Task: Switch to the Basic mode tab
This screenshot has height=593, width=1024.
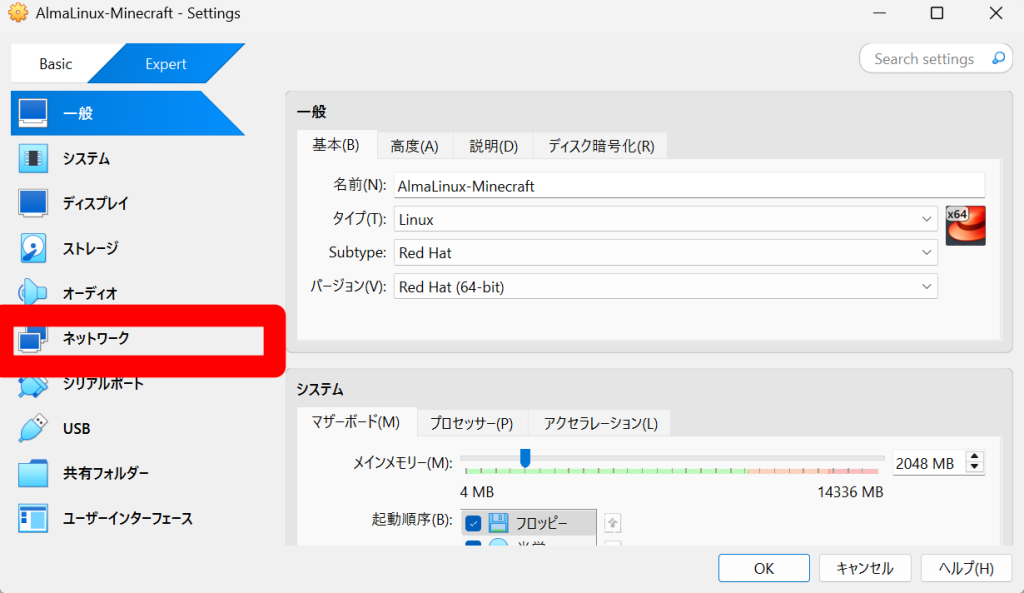Action: pos(56,64)
